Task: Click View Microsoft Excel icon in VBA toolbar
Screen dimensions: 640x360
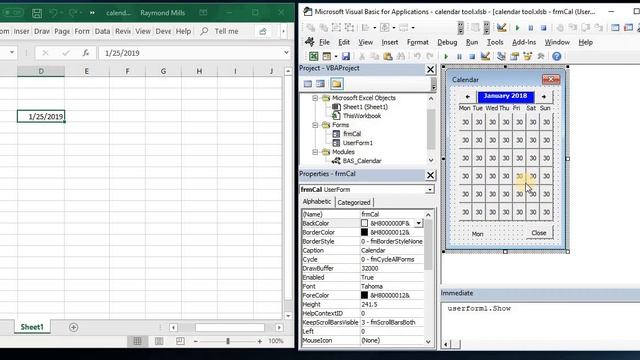Action: point(313,56)
